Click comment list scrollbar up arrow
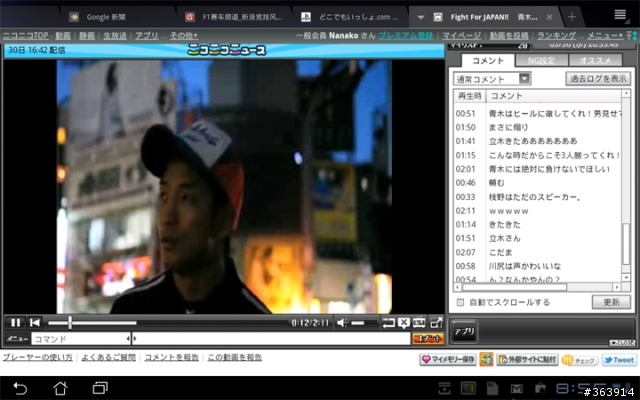Screen dimensions: 640x400 pos(626,94)
